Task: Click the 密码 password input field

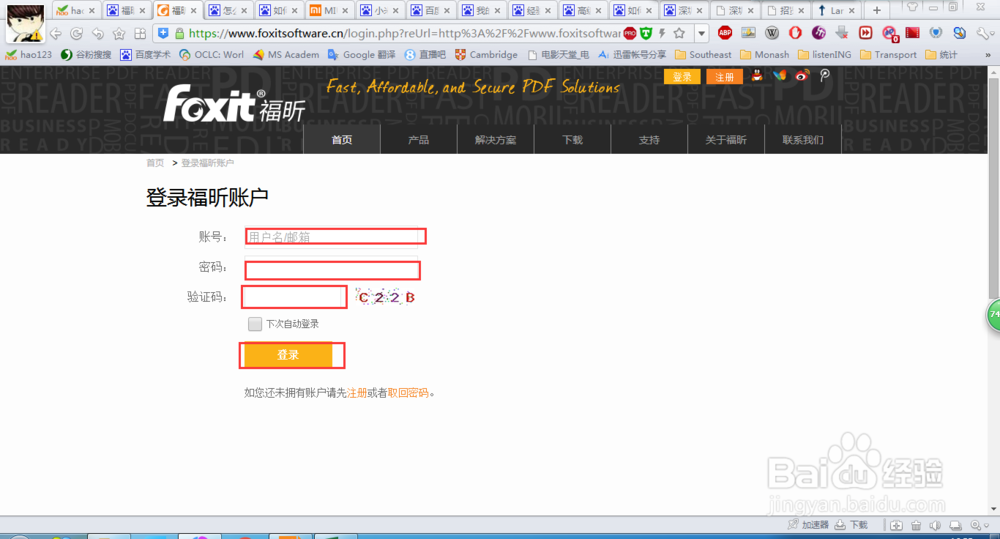Action: coord(332,269)
